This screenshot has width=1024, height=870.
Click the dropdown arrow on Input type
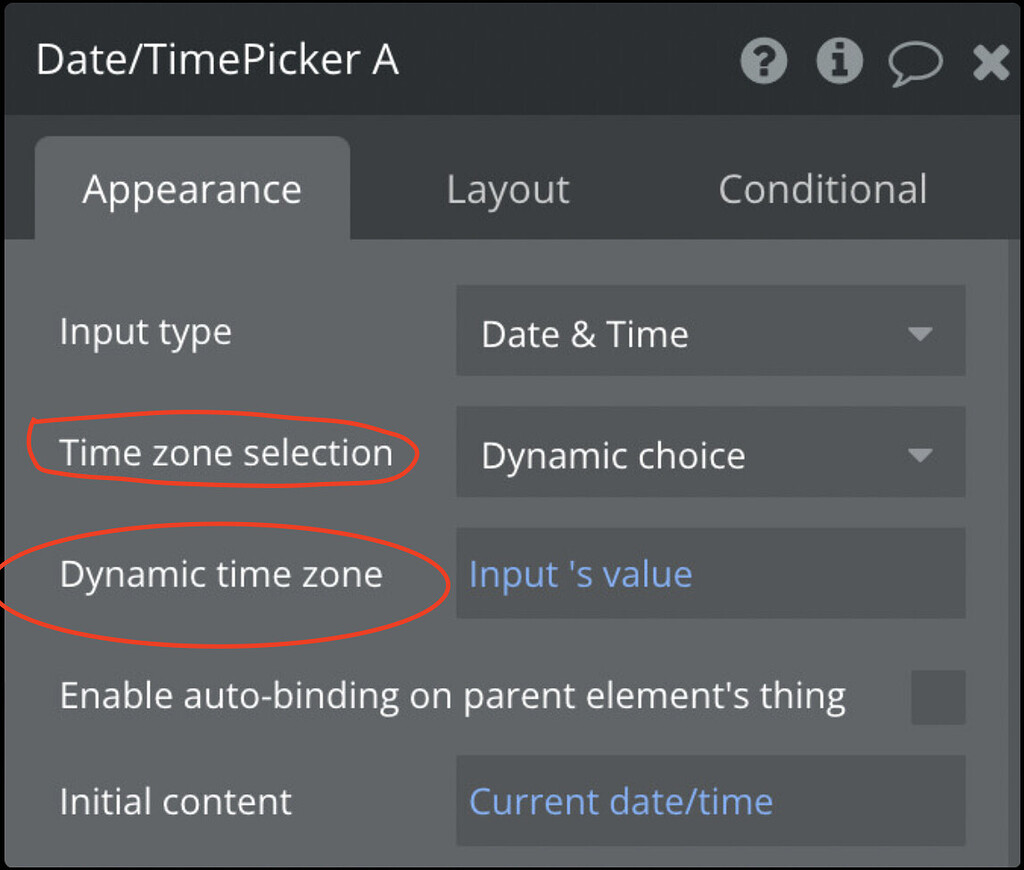922,332
